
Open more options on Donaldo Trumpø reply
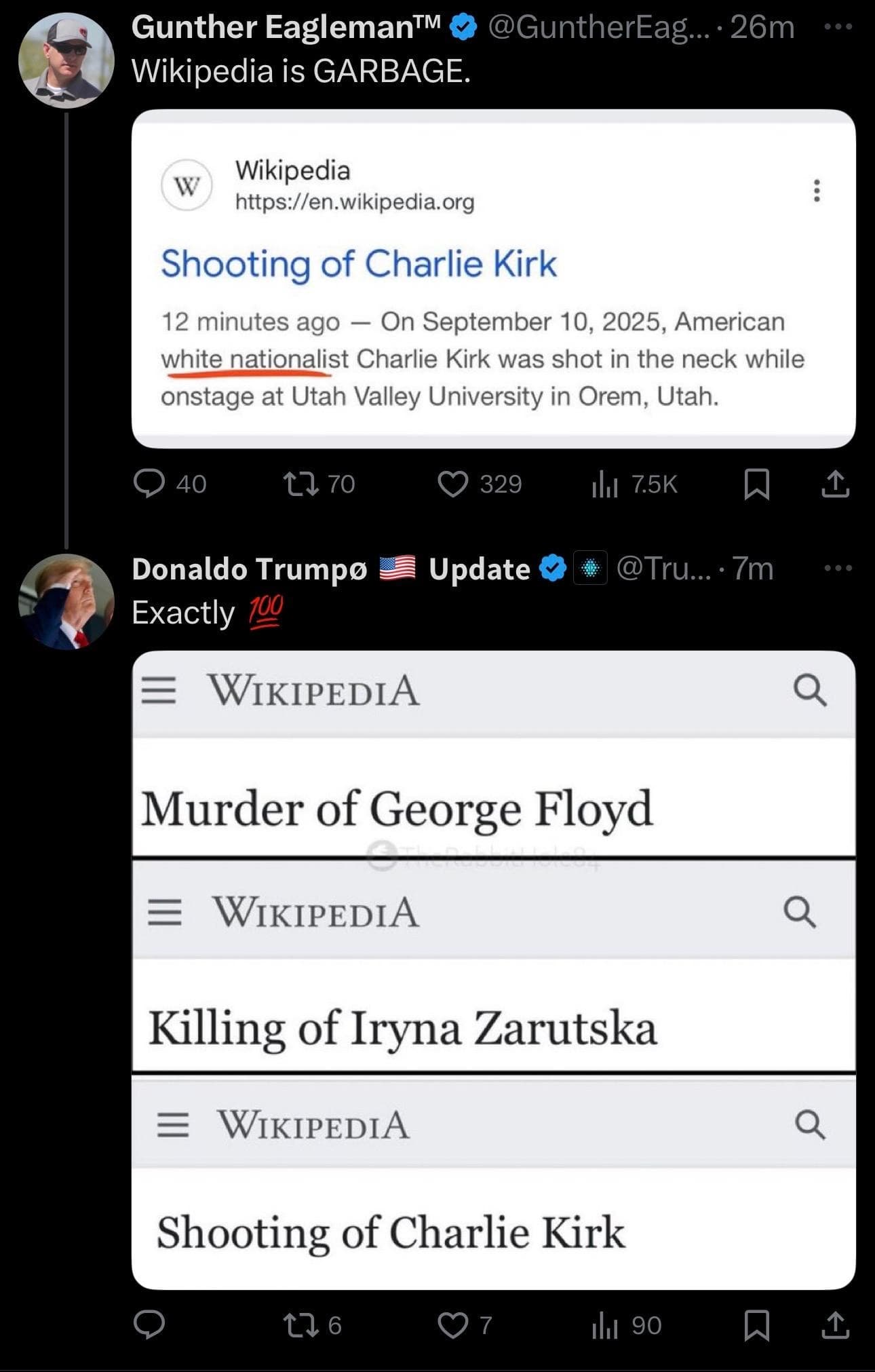pyautogui.click(x=838, y=569)
